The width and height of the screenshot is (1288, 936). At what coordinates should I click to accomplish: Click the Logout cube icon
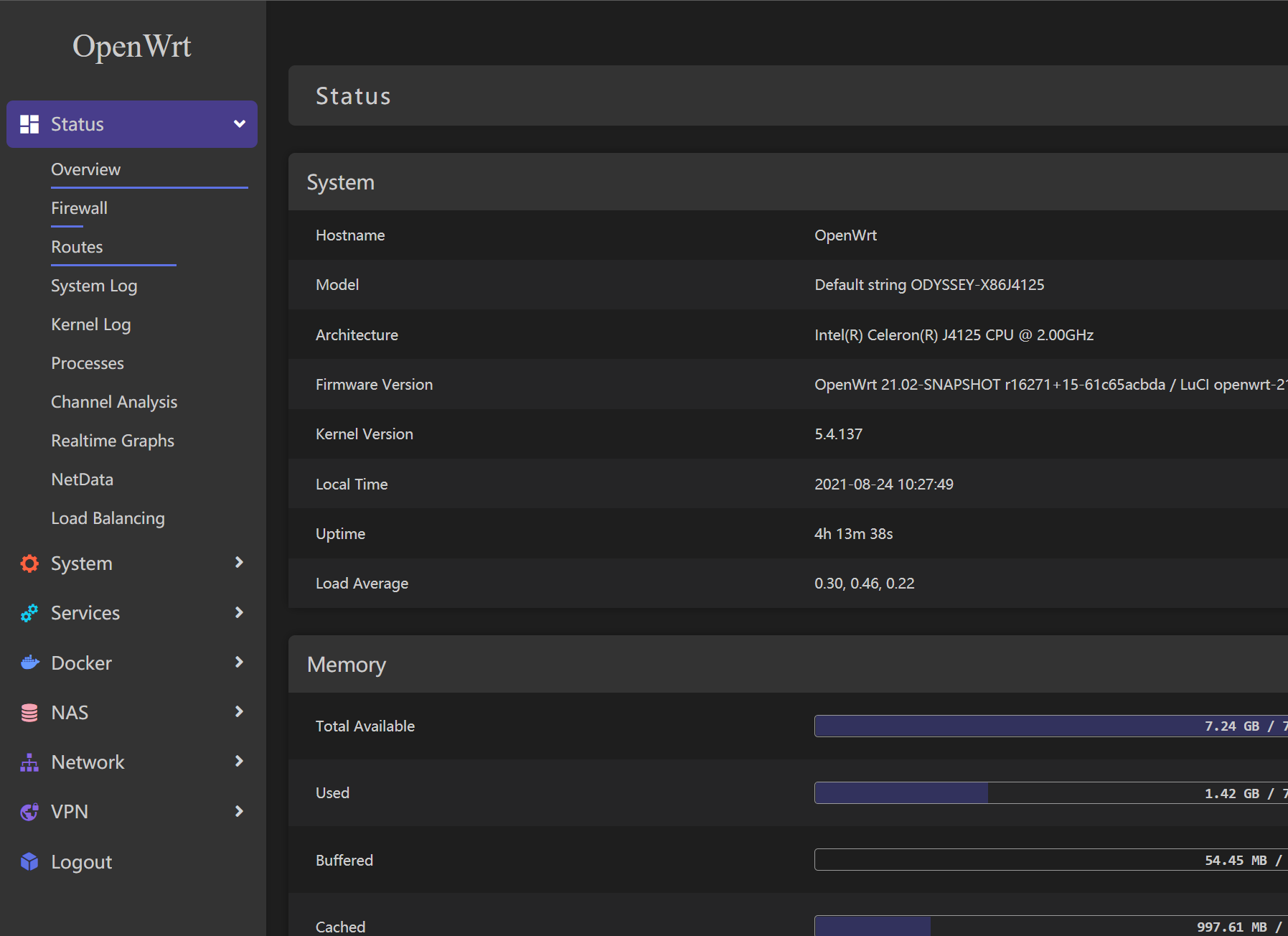pyautogui.click(x=29, y=861)
